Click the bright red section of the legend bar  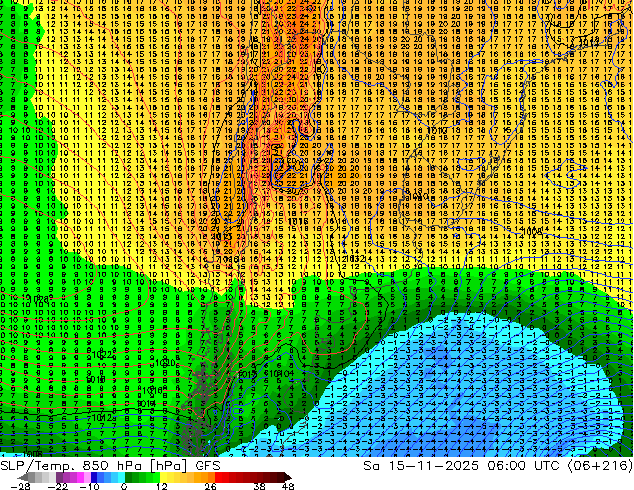click(x=222, y=477)
